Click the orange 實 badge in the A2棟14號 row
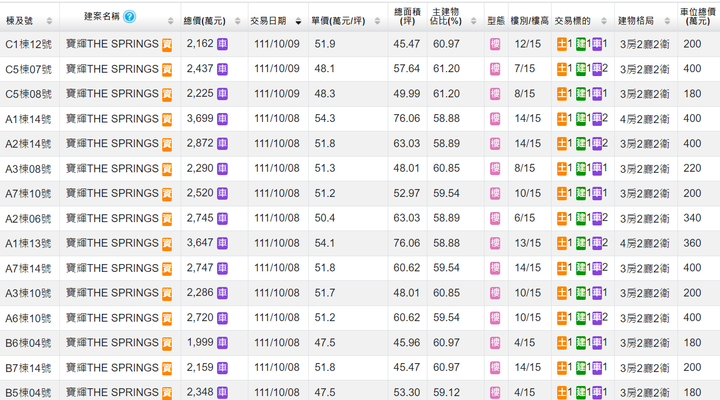 (167, 145)
